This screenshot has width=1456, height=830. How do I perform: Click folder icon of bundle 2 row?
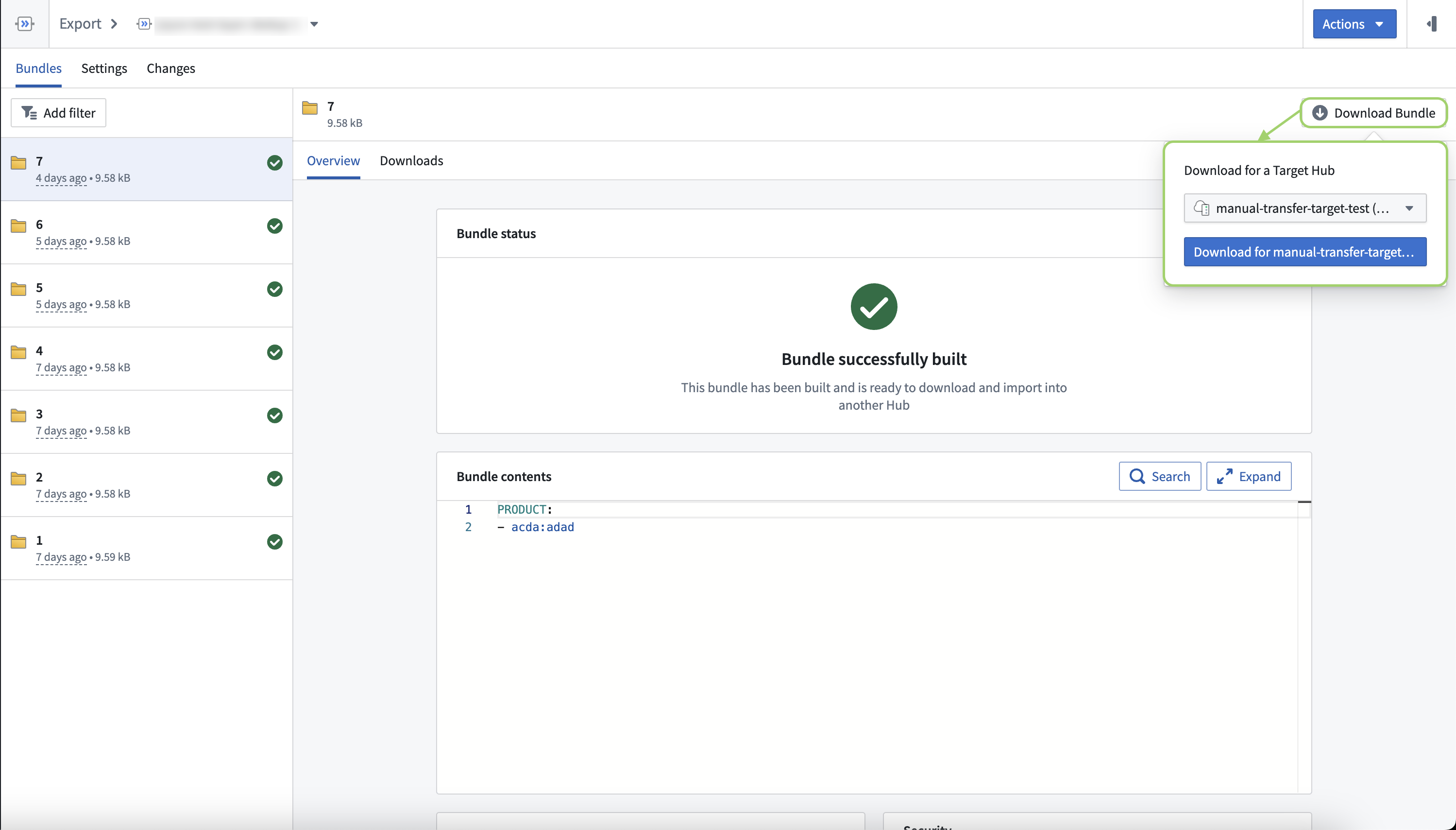click(x=18, y=479)
